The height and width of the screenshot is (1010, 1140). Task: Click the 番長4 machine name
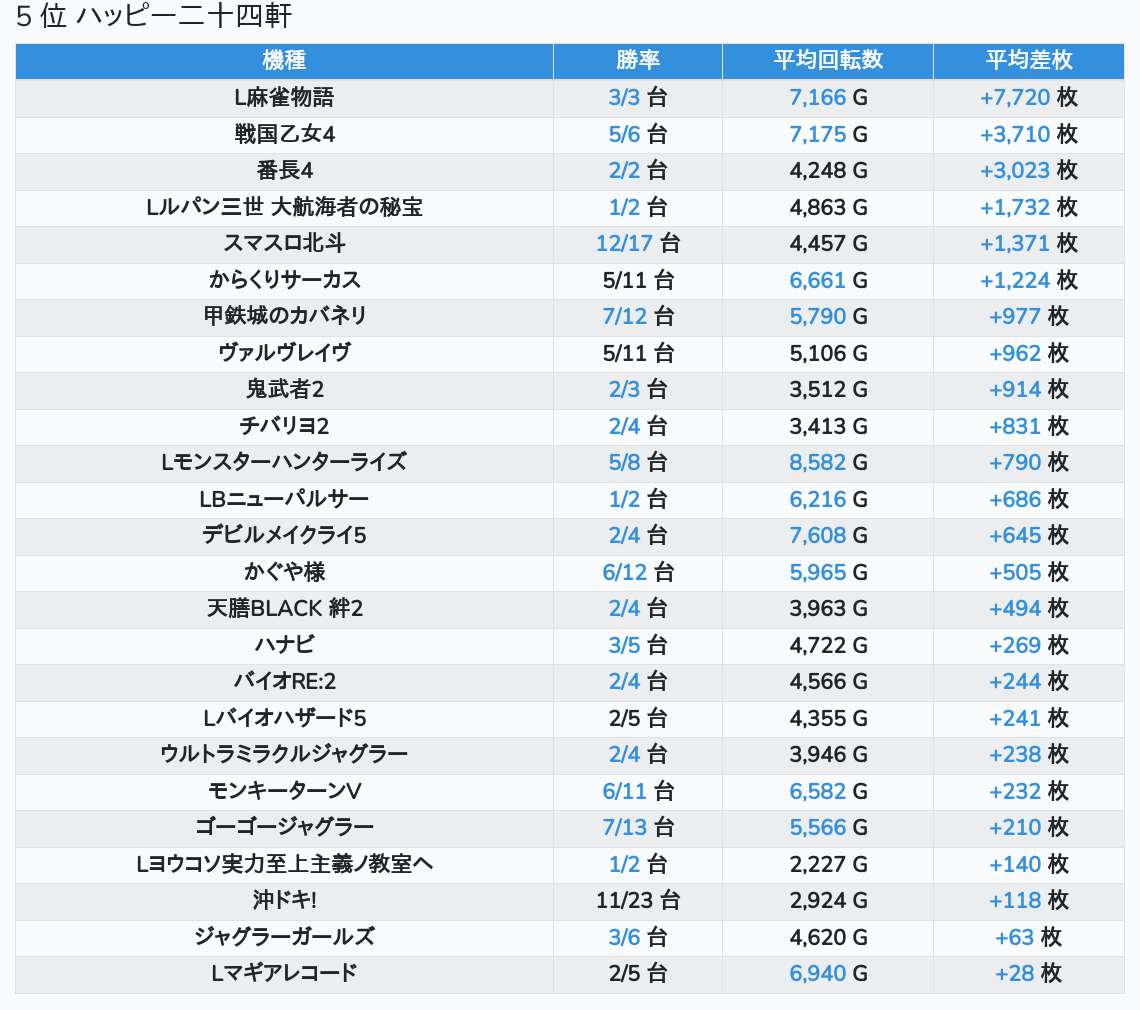[284, 170]
